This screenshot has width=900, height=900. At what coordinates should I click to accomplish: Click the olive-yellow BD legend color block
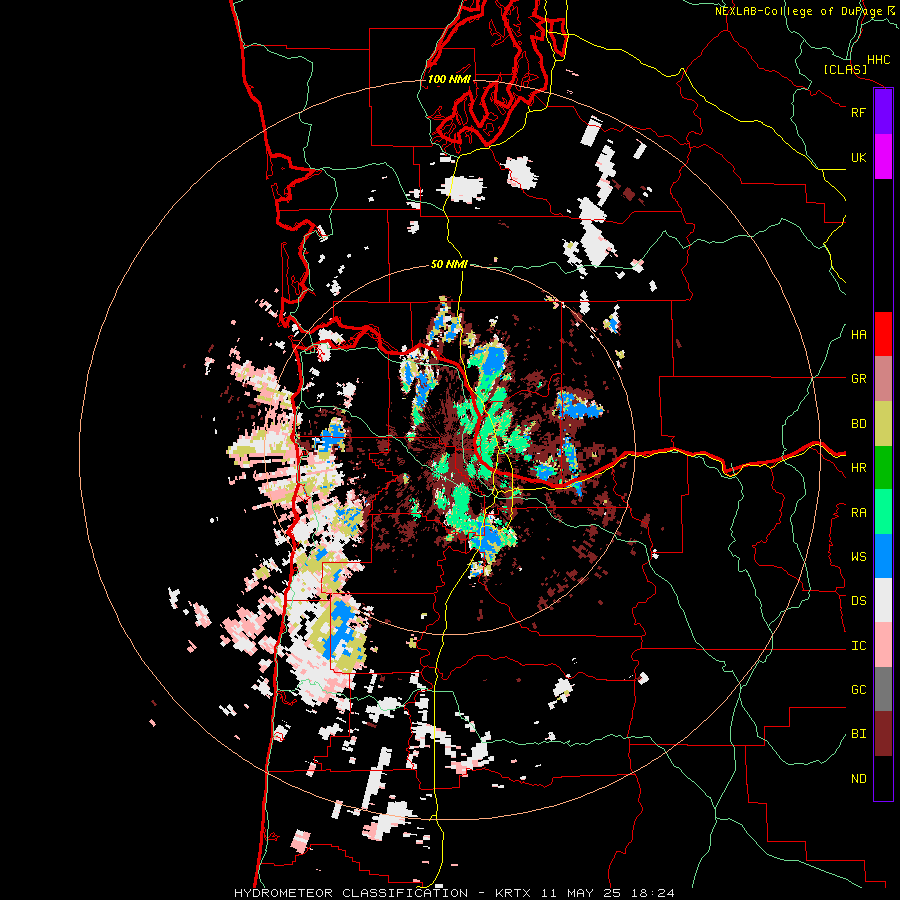(883, 423)
